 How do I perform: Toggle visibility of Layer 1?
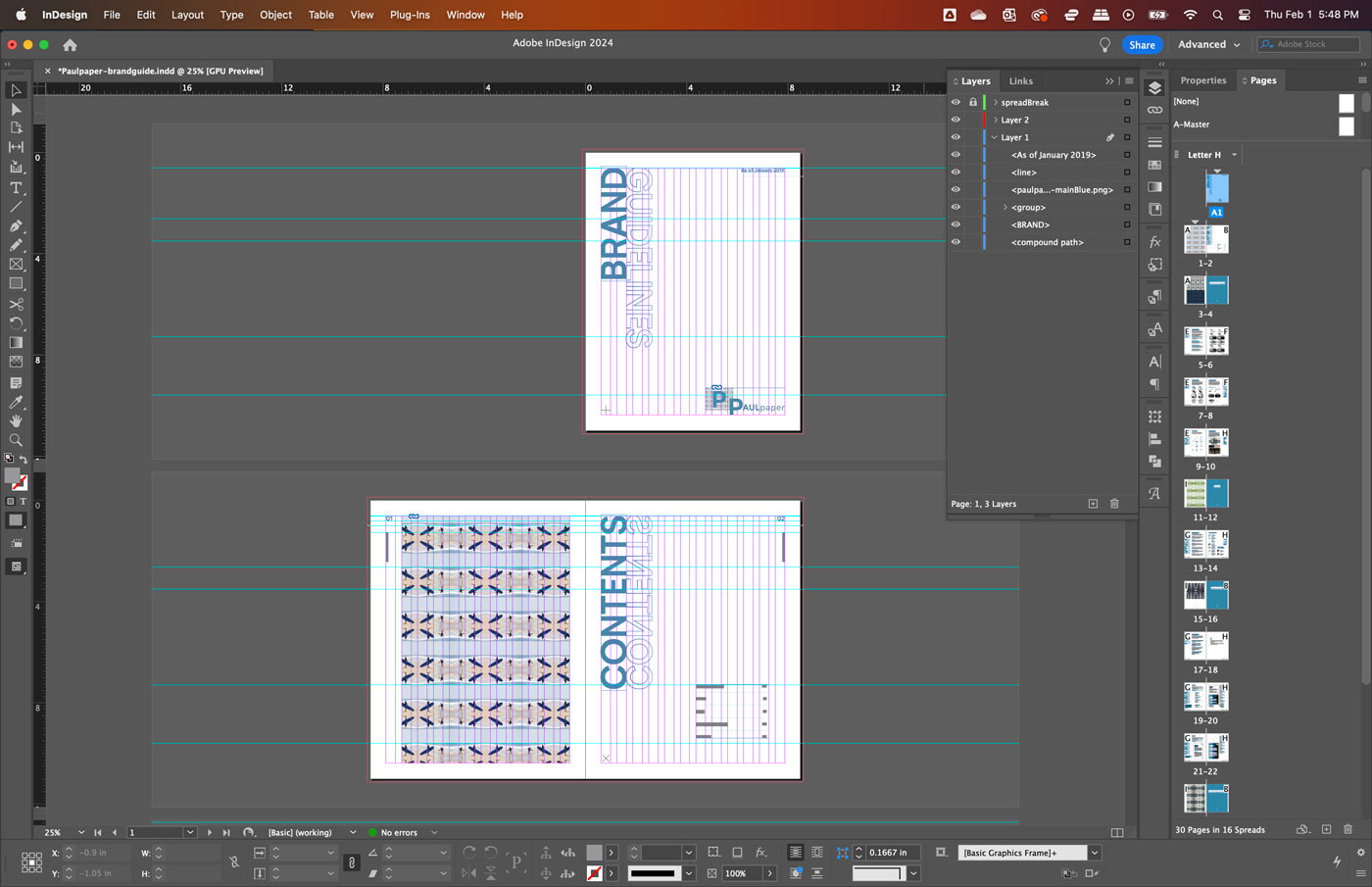coord(955,137)
